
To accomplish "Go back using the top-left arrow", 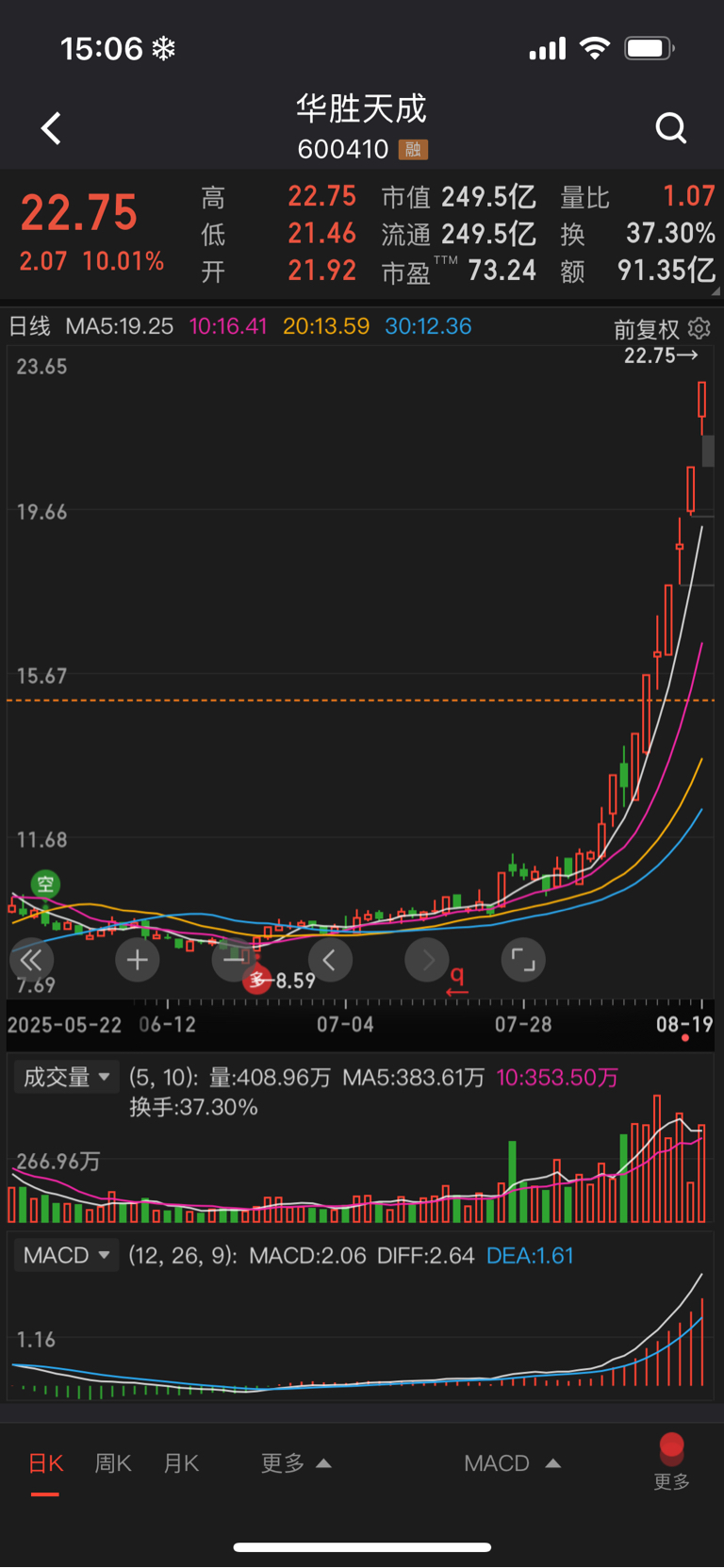I will pos(51,128).
